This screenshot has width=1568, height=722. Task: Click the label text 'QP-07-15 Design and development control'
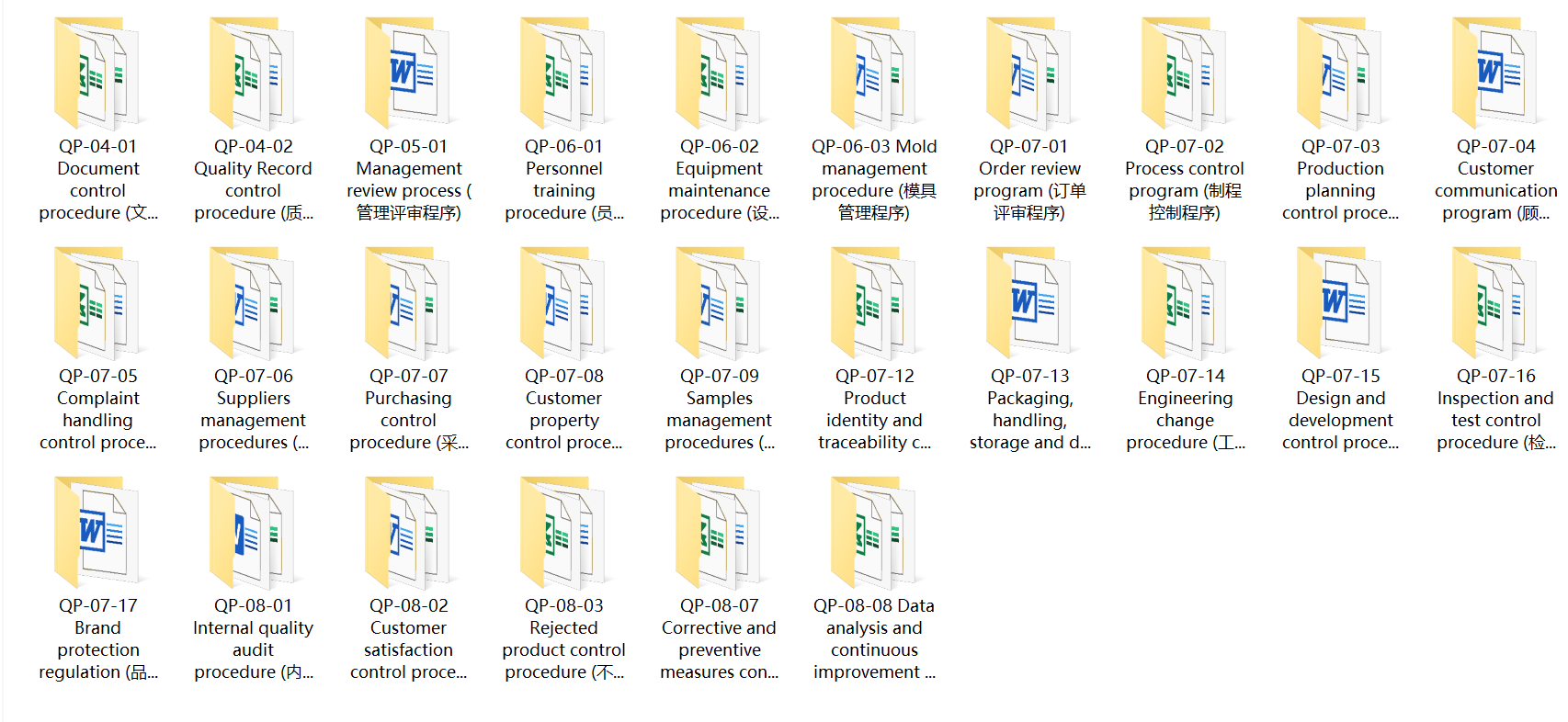pyautogui.click(x=1340, y=409)
